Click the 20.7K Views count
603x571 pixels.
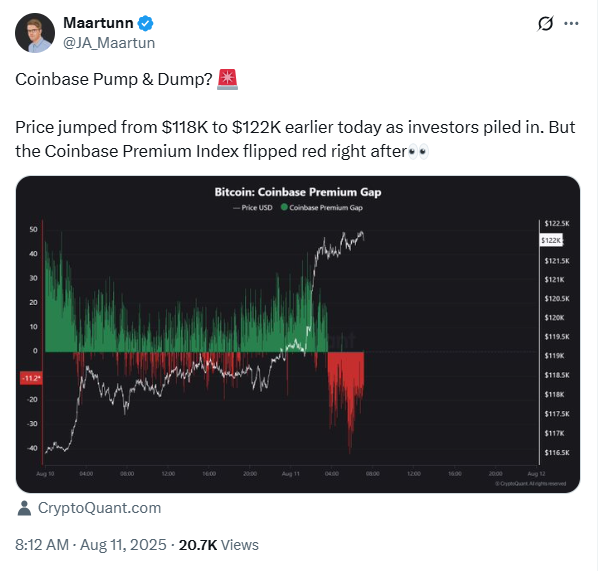(218, 545)
